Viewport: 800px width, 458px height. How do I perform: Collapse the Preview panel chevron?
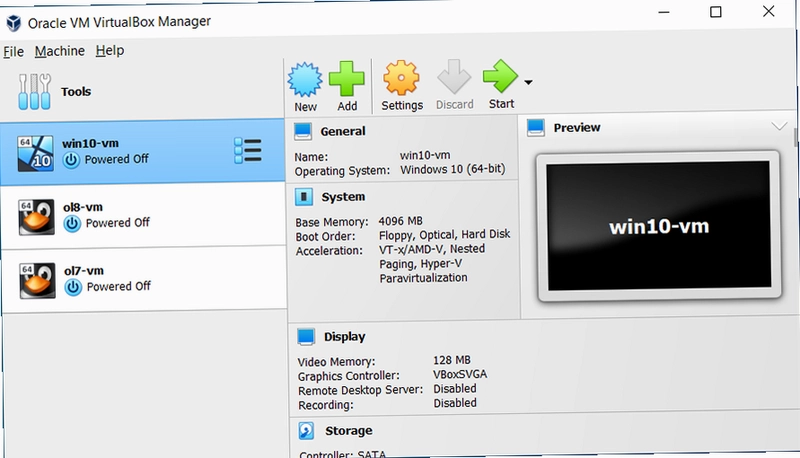tap(779, 126)
